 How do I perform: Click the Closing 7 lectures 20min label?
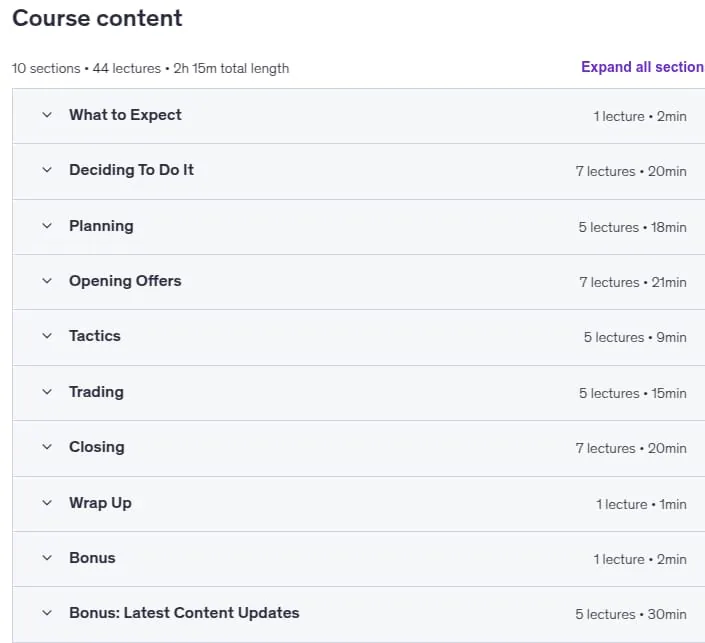coord(631,448)
